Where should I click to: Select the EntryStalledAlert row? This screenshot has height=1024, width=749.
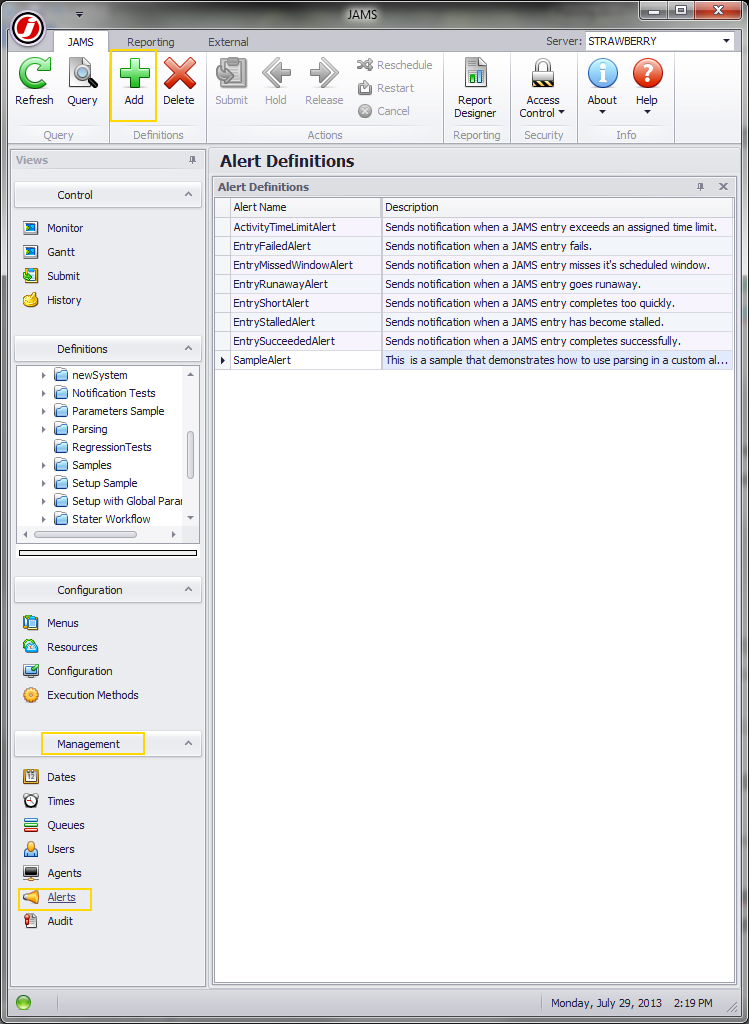click(x=474, y=322)
